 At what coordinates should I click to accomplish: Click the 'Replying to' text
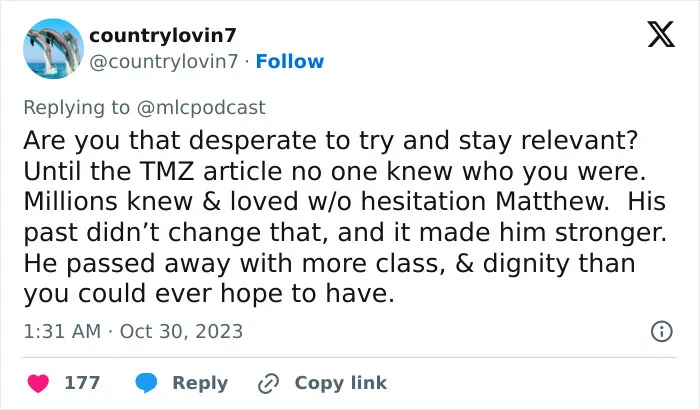(x=76, y=108)
